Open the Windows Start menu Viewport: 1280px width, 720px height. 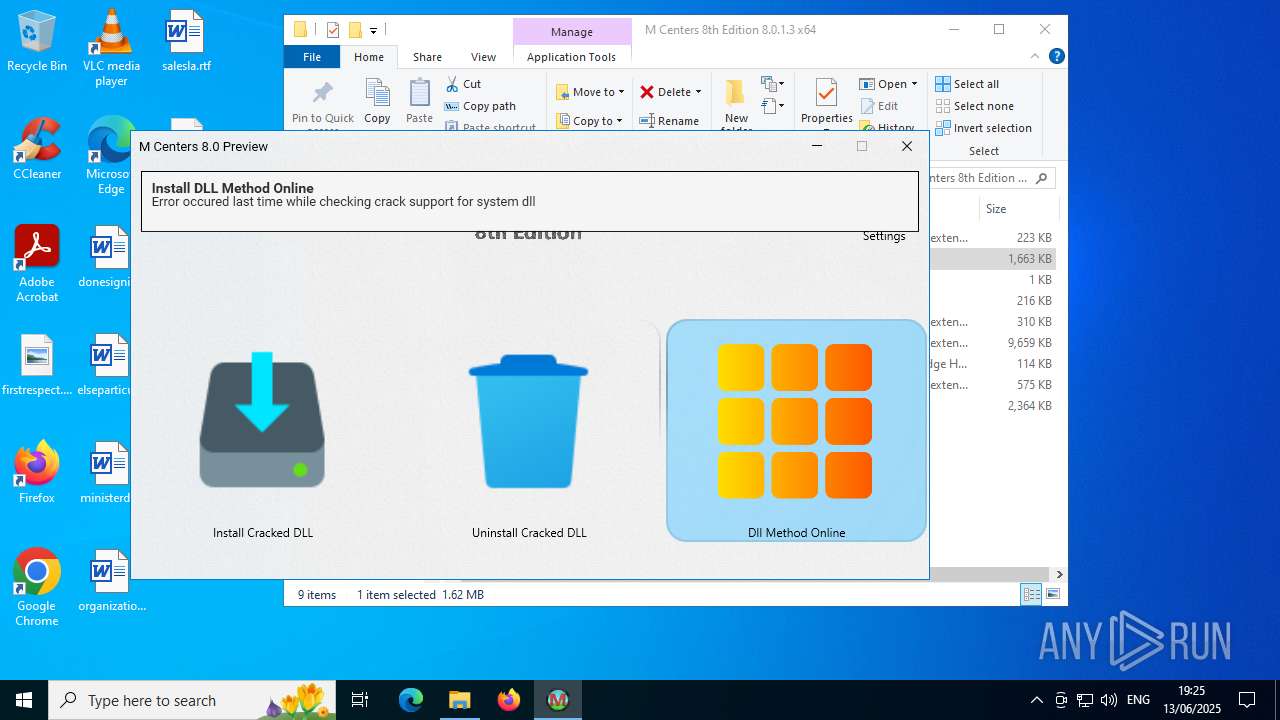[24, 700]
